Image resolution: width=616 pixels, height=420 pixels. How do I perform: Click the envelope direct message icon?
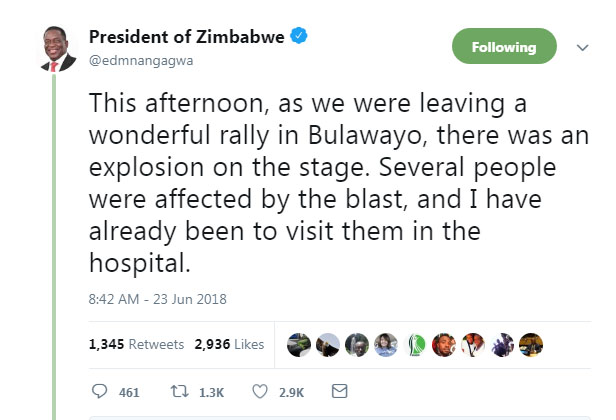[x=338, y=390]
